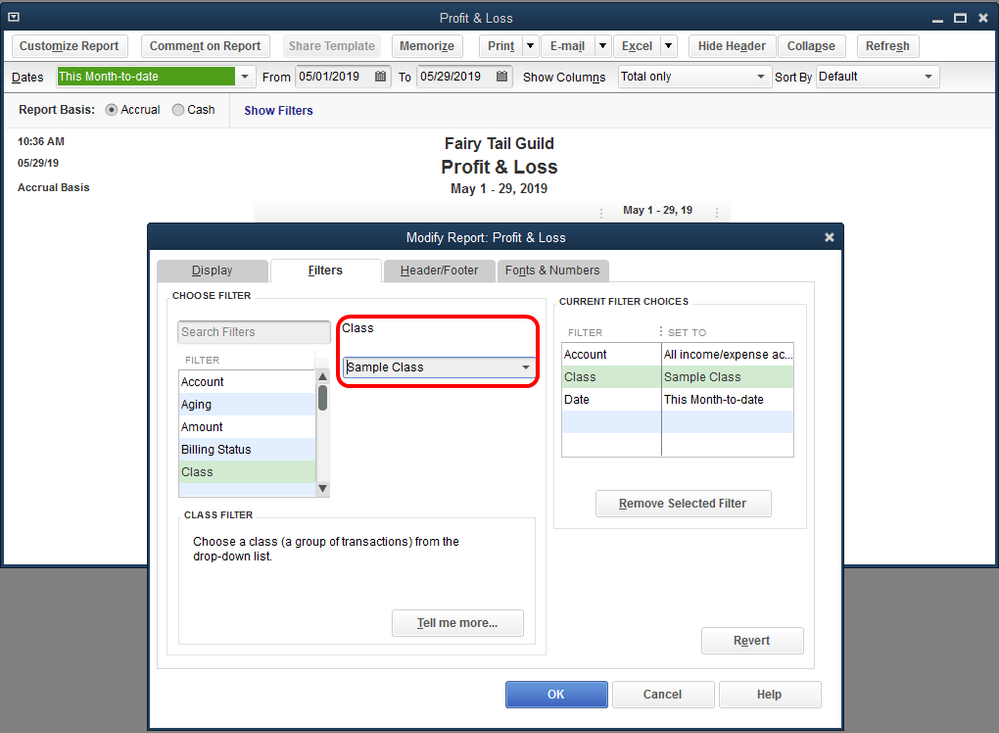Click the Print button
Viewport: 999px width, 733px height.
pos(501,46)
